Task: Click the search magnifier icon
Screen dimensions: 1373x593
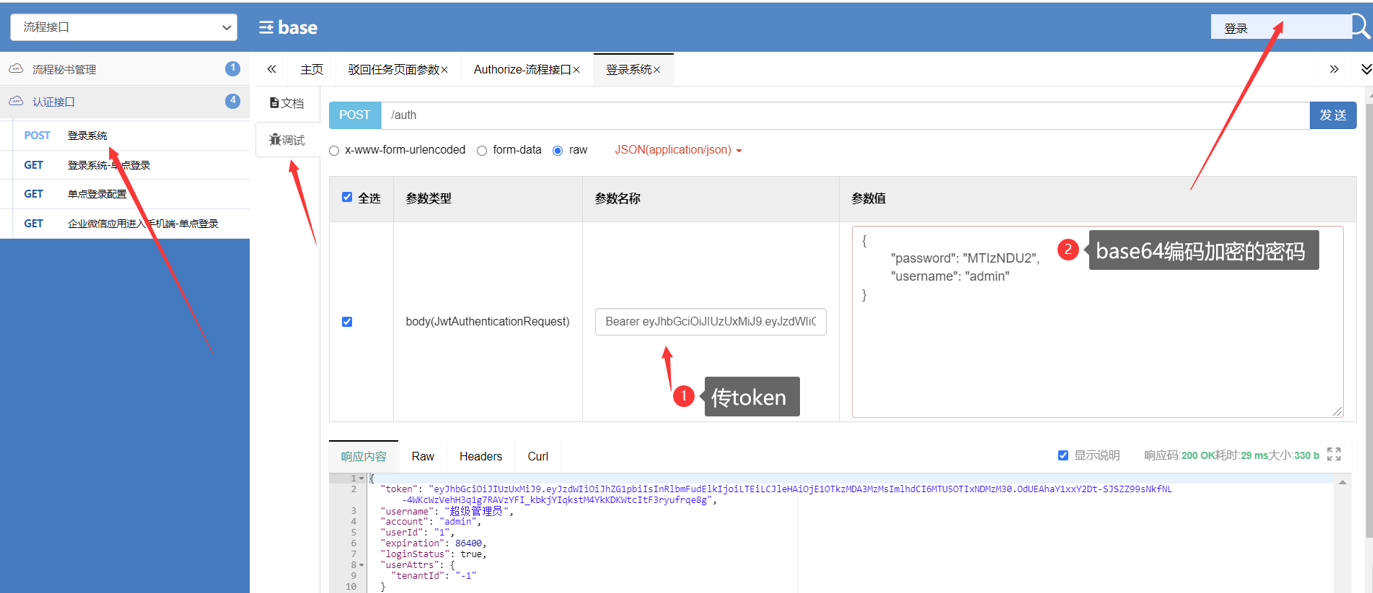Action: (1361, 26)
